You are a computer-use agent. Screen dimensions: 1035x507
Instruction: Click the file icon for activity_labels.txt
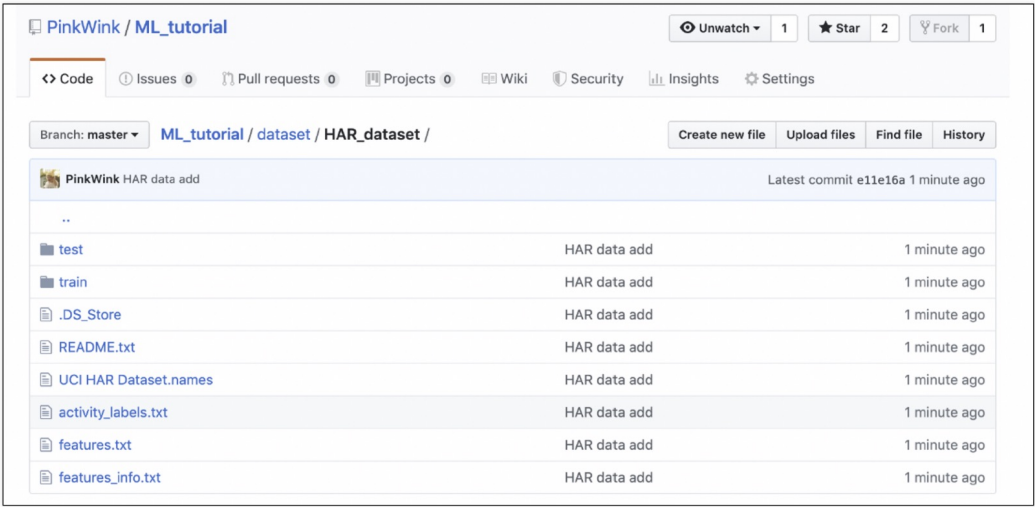(x=46, y=413)
